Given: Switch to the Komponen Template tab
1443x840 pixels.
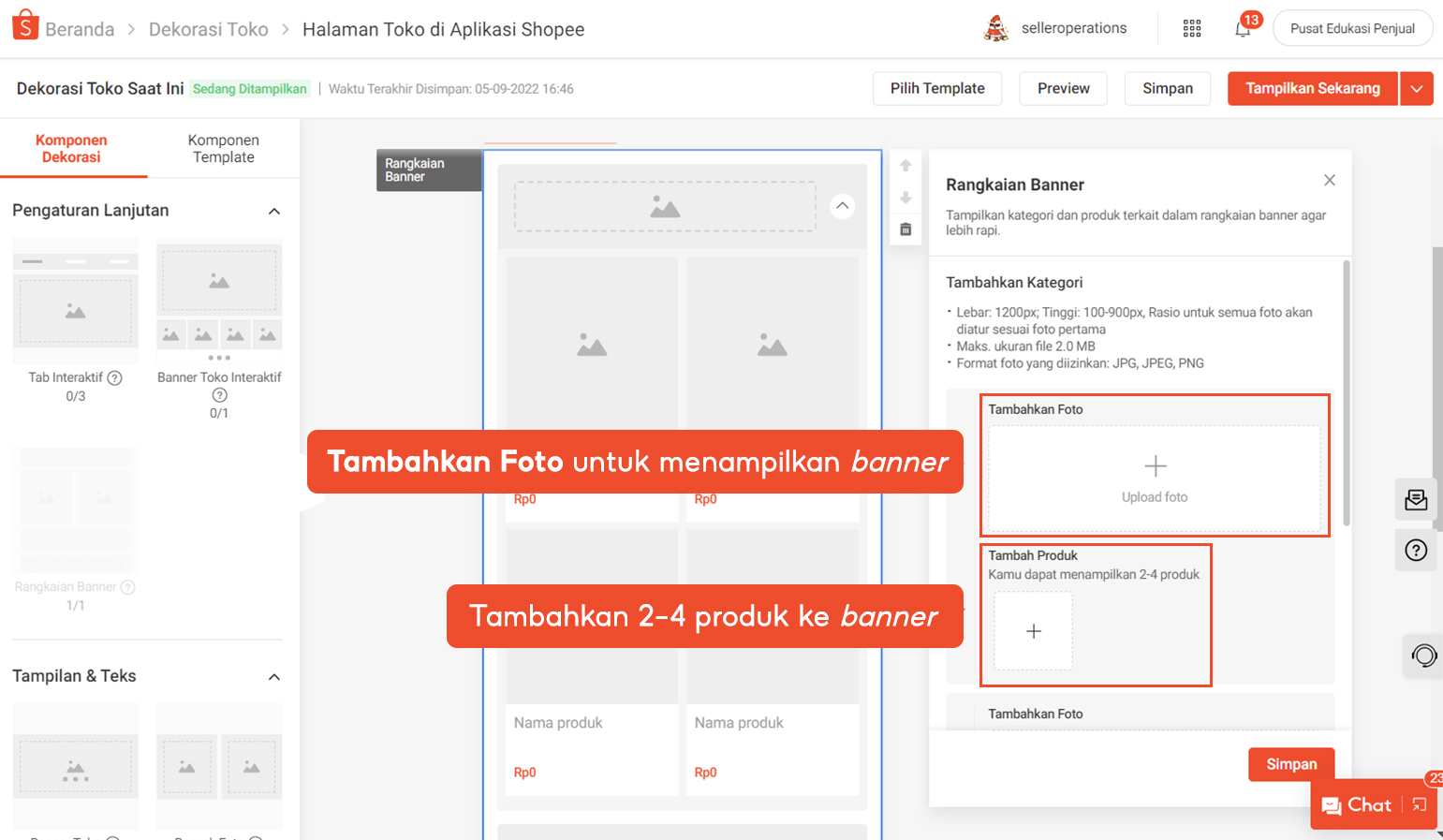Looking at the screenshot, I should coord(223,149).
